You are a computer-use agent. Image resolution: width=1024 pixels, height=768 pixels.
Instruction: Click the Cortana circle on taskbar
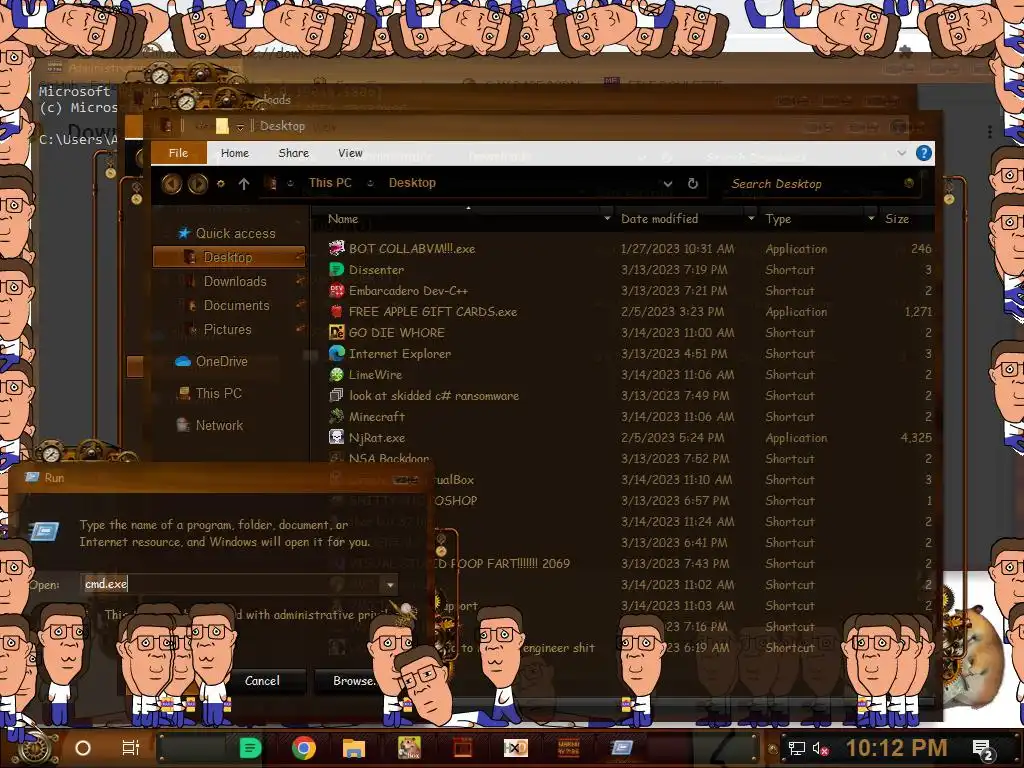click(83, 748)
